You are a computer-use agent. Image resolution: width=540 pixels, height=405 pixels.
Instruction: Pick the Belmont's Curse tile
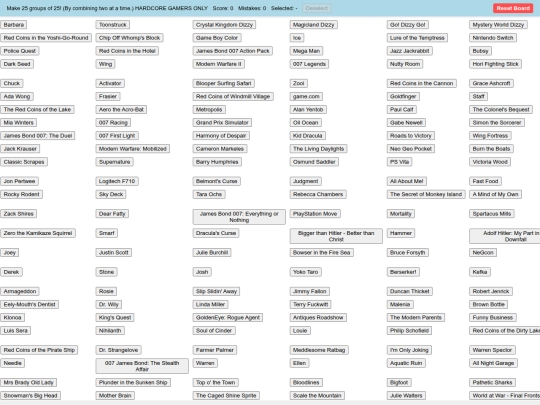(217, 181)
